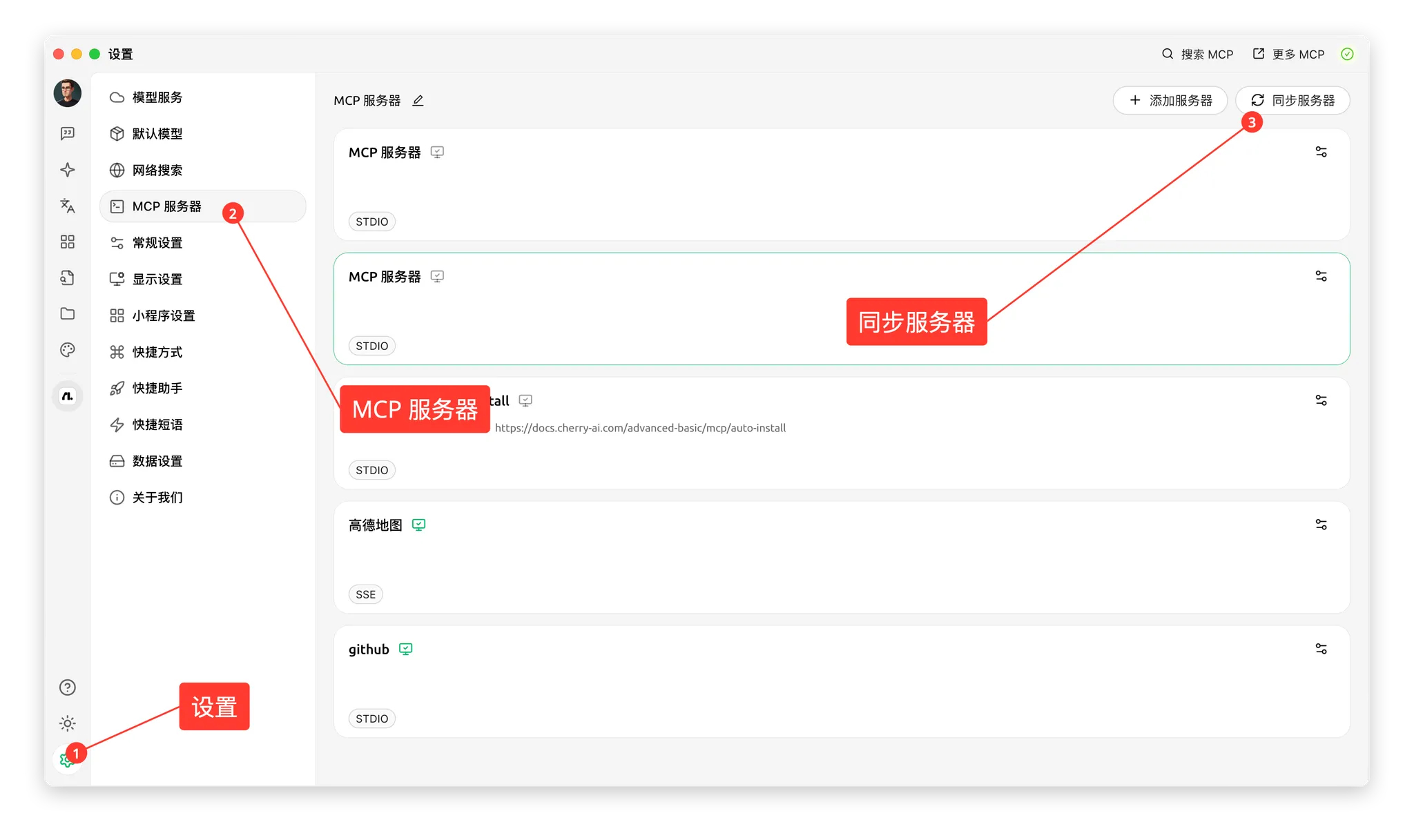Open settings sliders for 高德地图 server
Screen dimensions: 1414x840
click(x=1321, y=525)
